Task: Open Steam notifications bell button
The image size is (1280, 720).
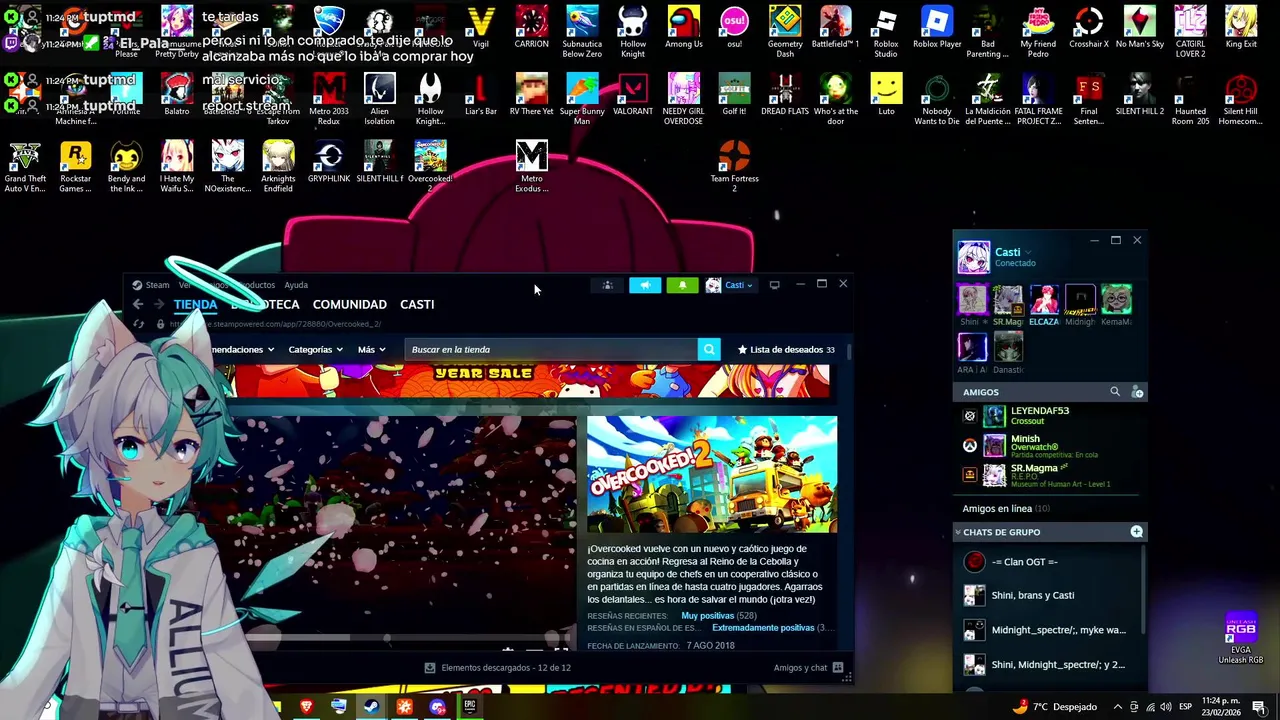Action: click(x=682, y=285)
